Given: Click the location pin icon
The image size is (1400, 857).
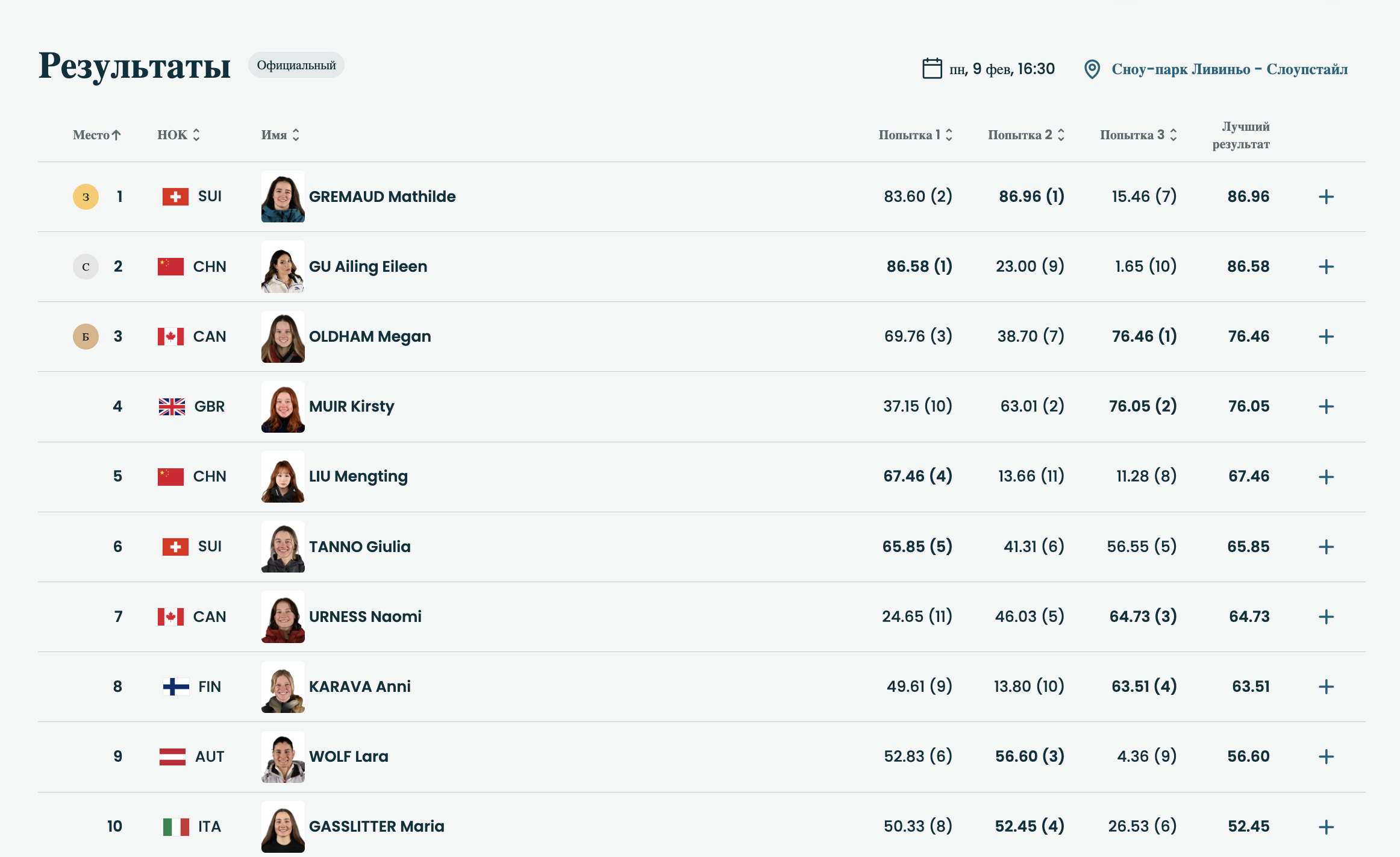Looking at the screenshot, I should point(1092,69).
